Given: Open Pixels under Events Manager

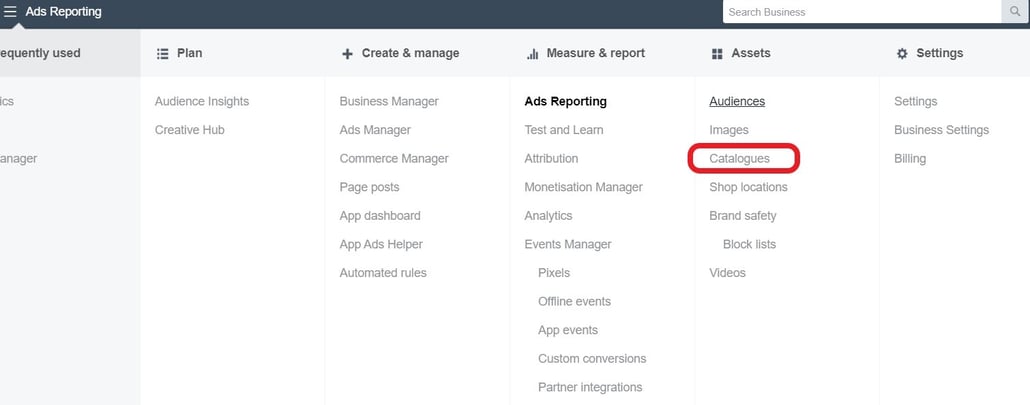Looking at the screenshot, I should [554, 272].
